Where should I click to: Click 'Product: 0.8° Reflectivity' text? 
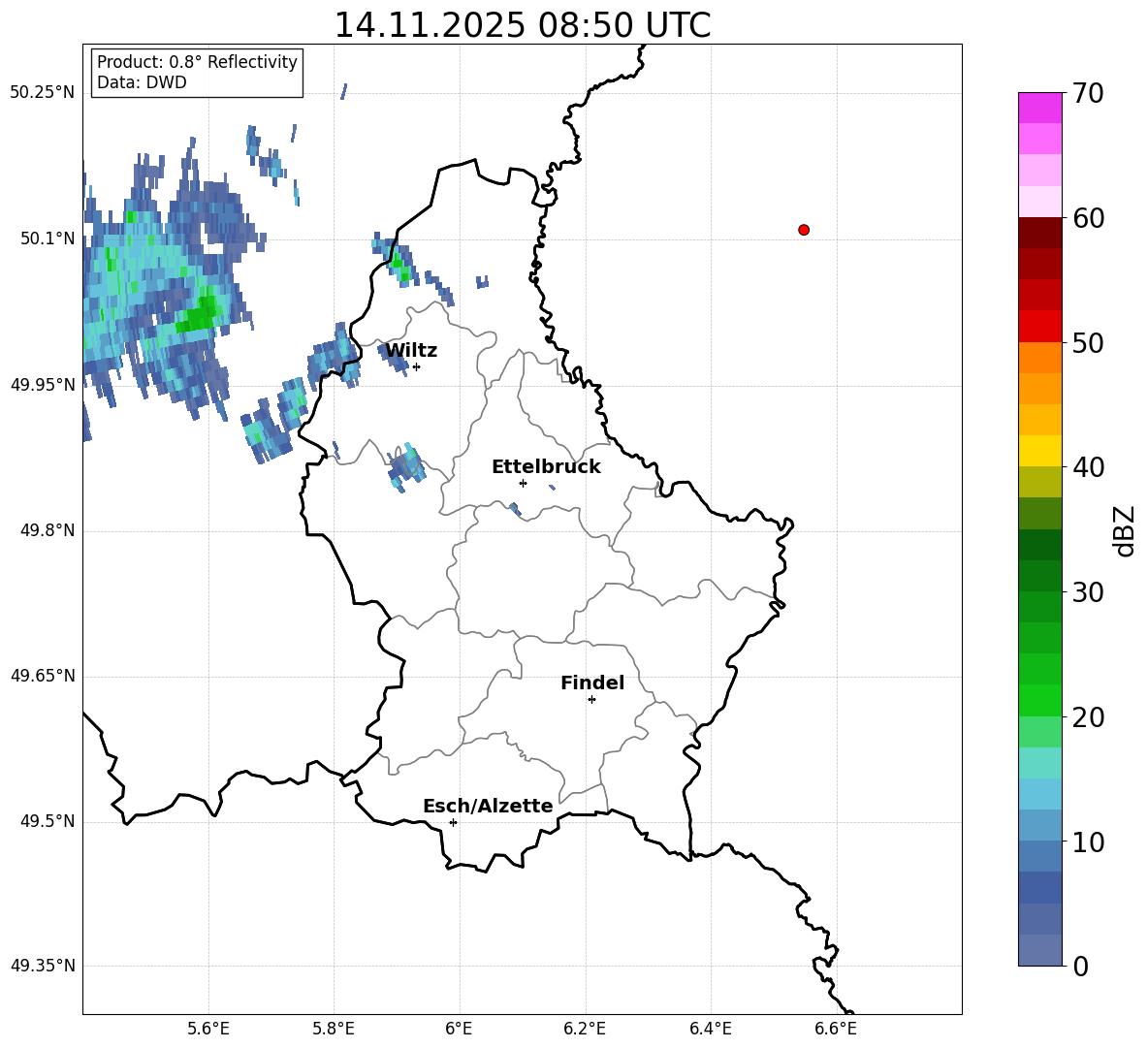(197, 62)
